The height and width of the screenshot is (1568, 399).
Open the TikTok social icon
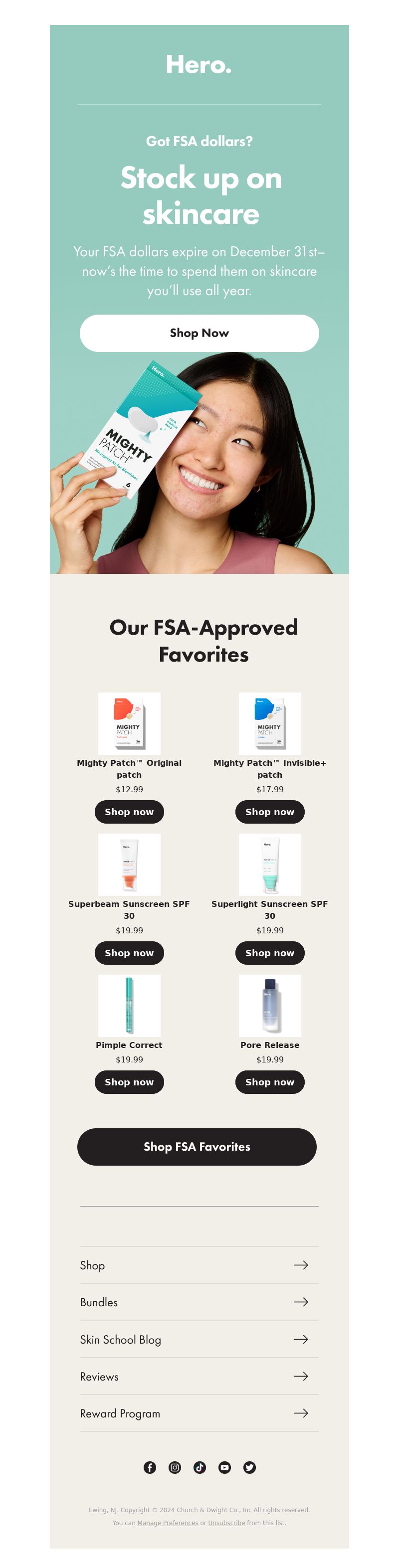point(200,1467)
